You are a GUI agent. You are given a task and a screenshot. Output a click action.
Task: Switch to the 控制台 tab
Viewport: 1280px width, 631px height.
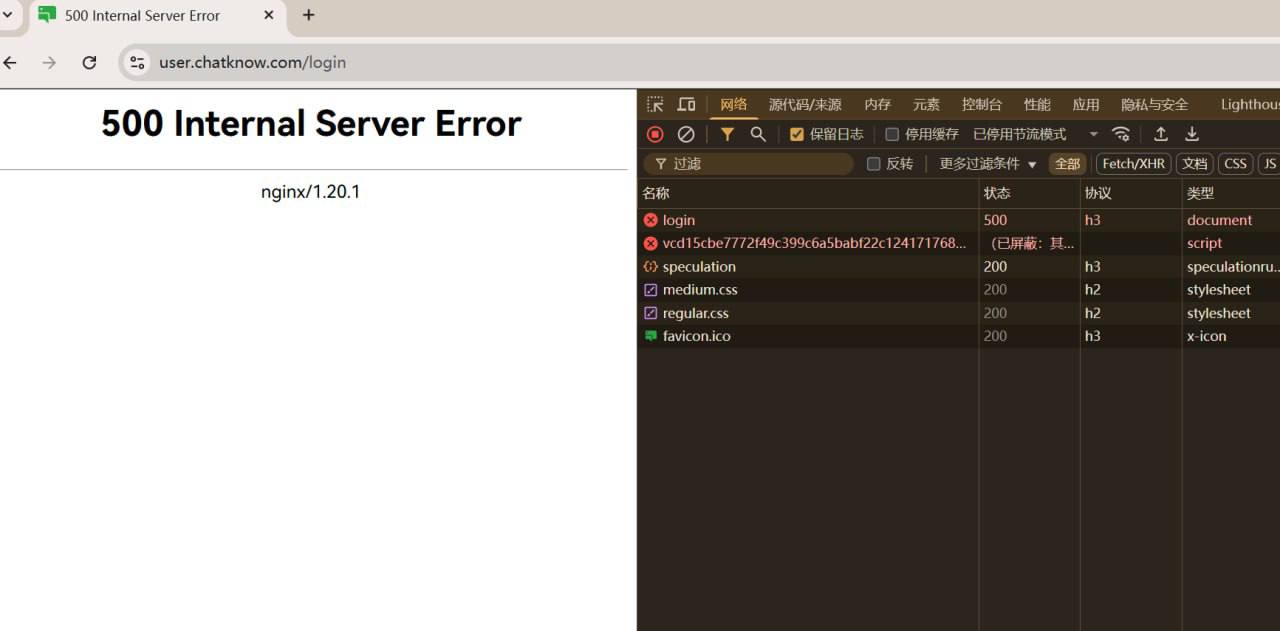point(981,105)
